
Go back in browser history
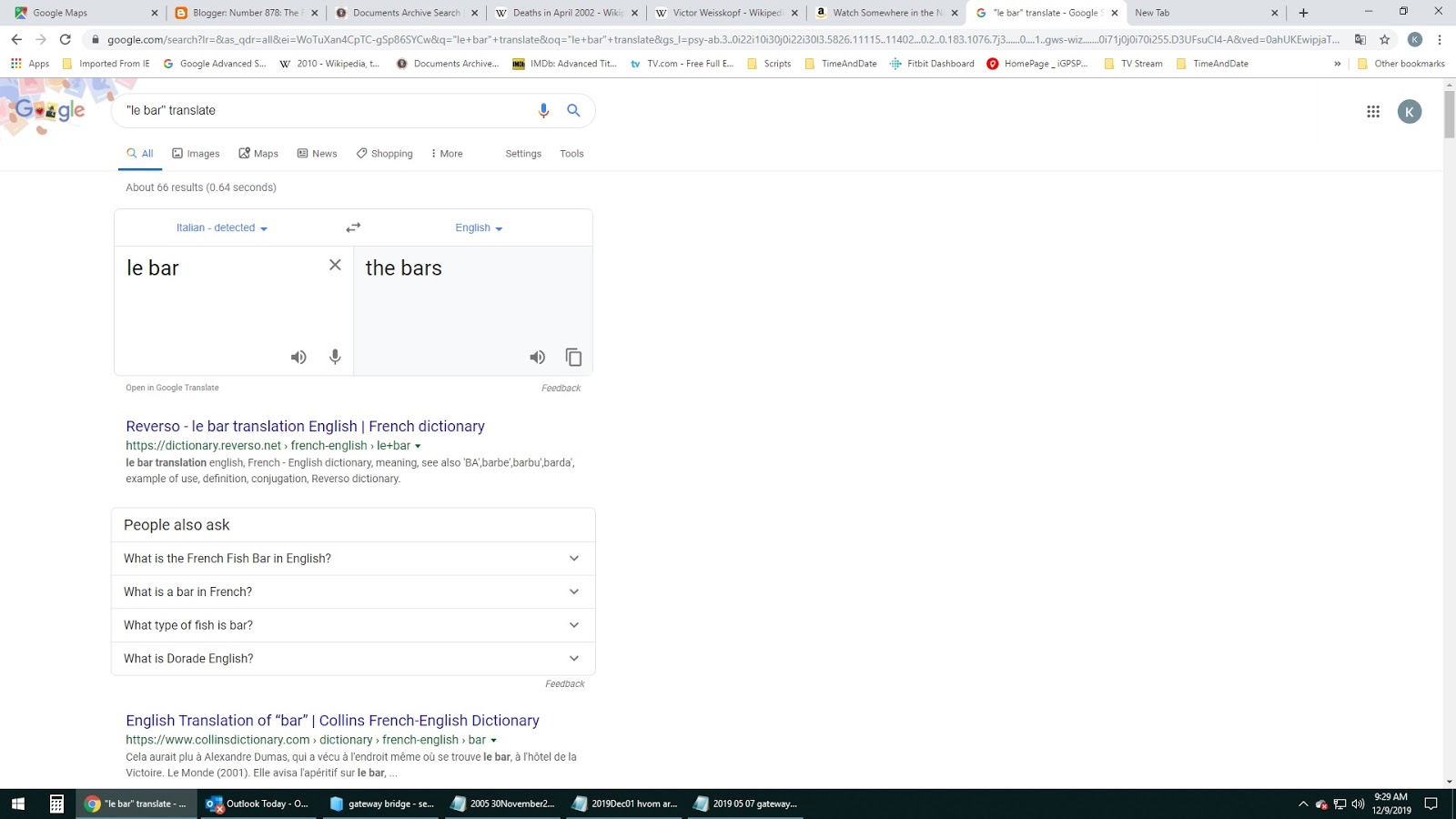16,39
